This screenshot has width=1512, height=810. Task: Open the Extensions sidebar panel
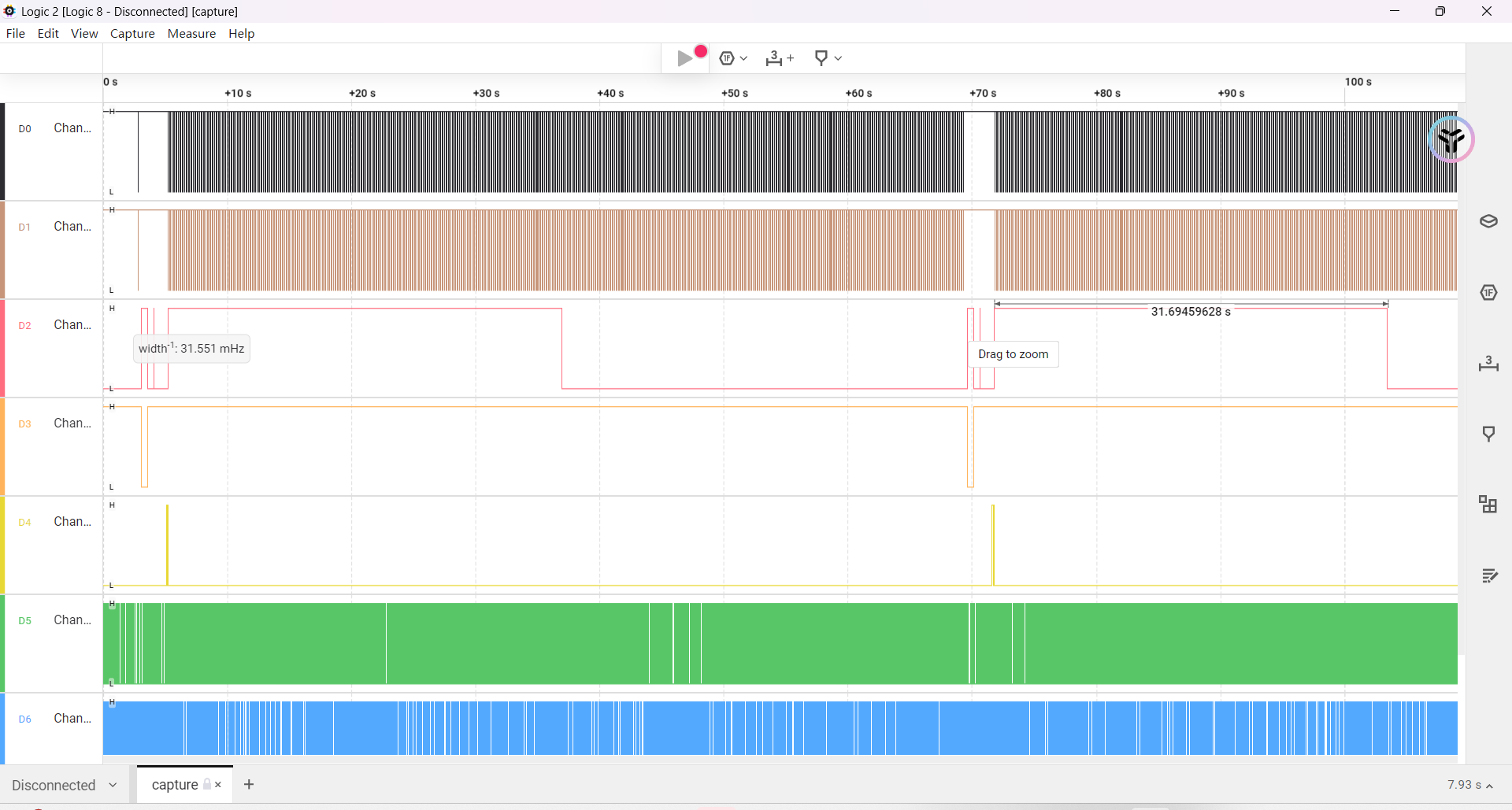click(1488, 505)
